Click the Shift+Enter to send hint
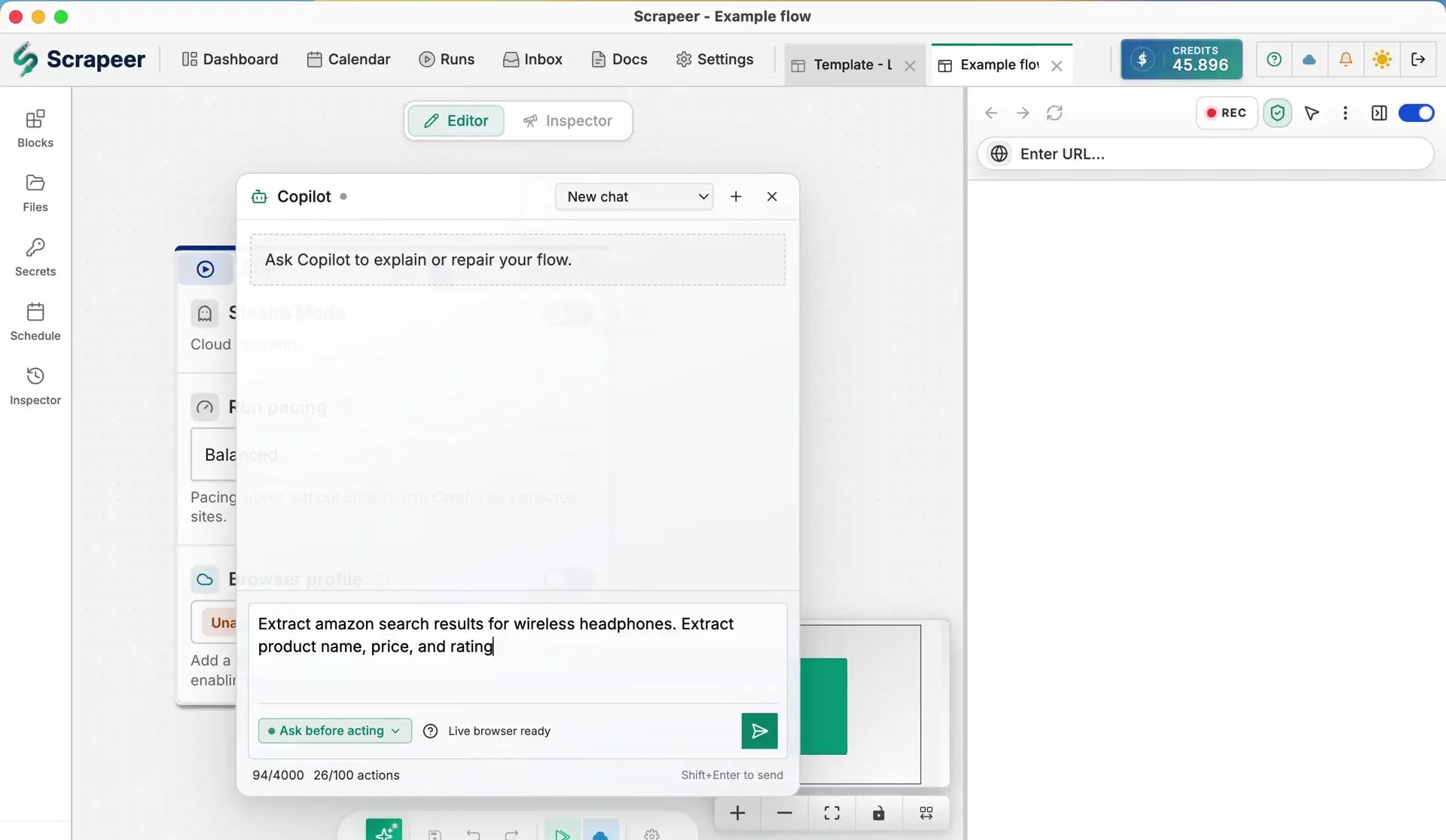Image resolution: width=1446 pixels, height=840 pixels. point(732,775)
